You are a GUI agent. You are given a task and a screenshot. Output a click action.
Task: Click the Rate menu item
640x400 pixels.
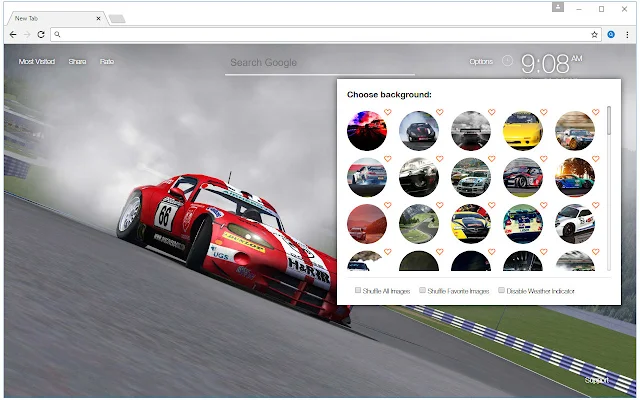[107, 62]
